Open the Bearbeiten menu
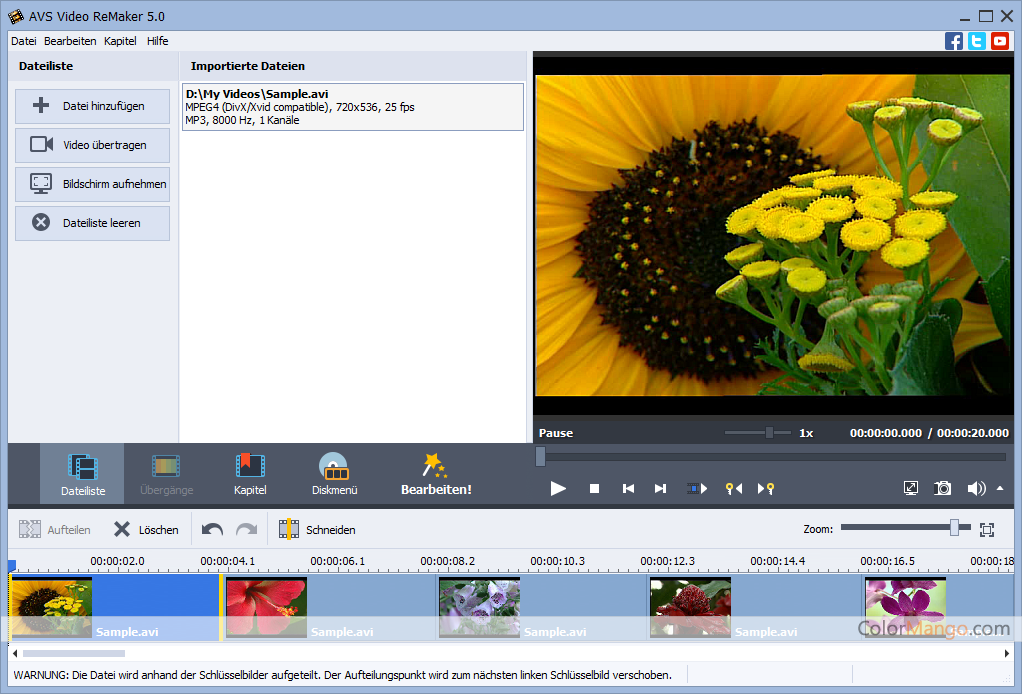The image size is (1022, 694). pyautogui.click(x=70, y=41)
